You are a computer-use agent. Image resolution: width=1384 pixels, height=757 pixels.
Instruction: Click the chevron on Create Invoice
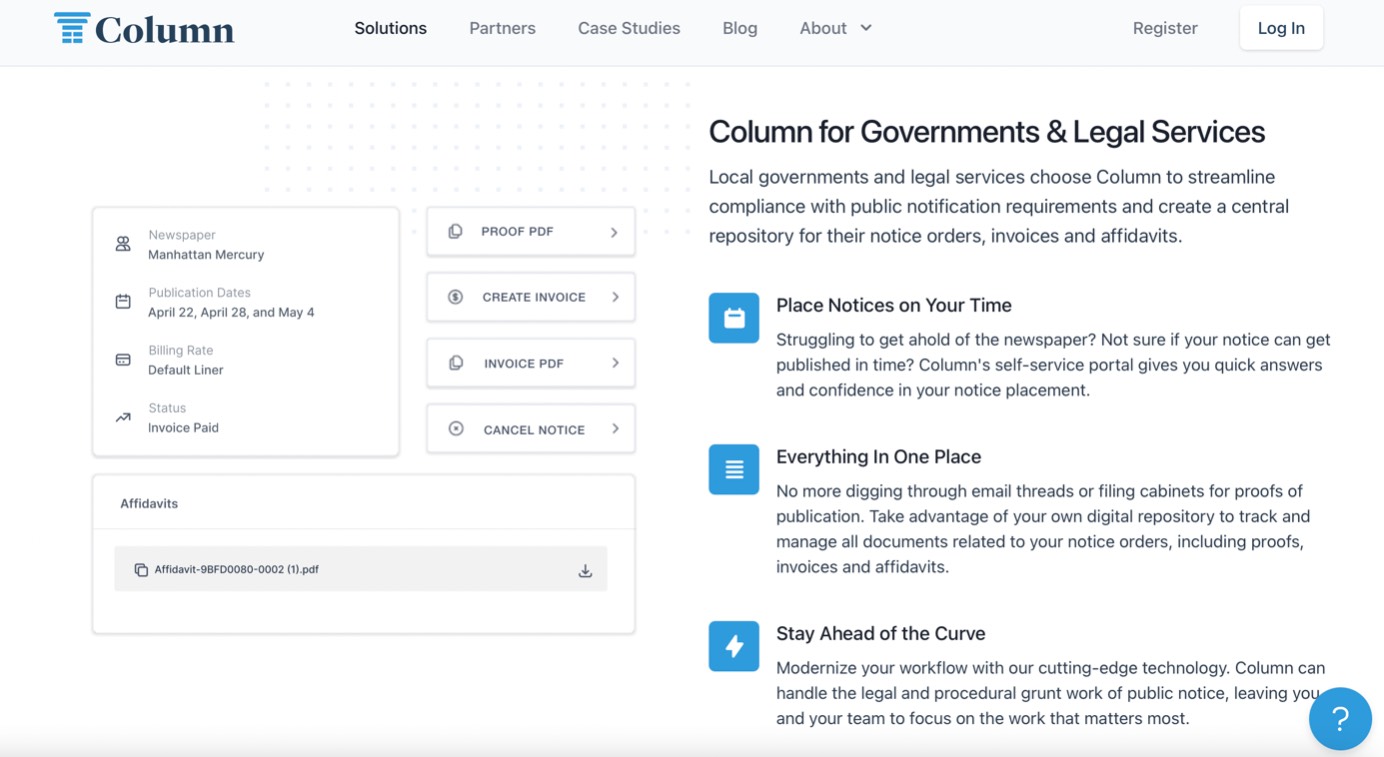pos(615,297)
